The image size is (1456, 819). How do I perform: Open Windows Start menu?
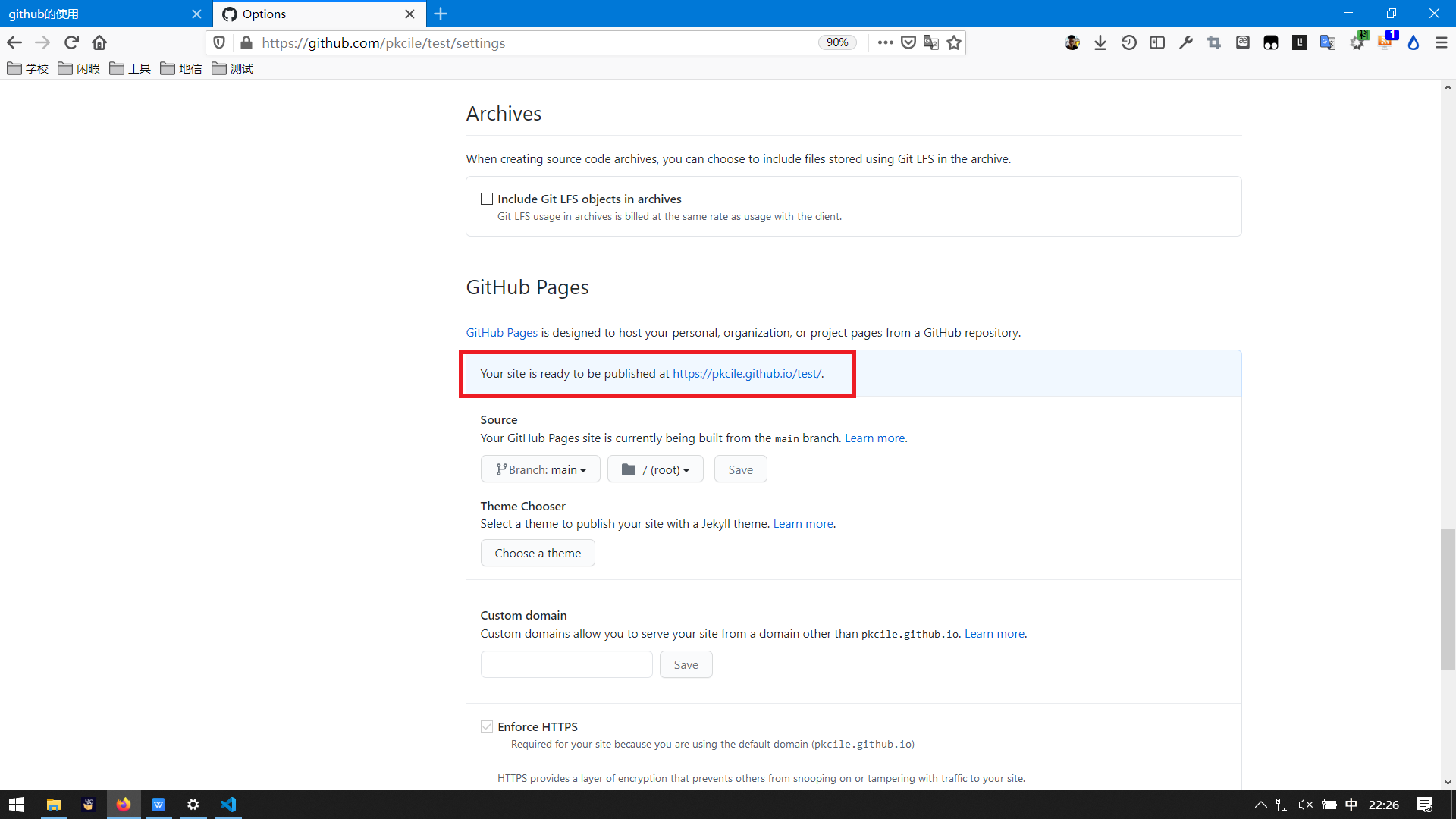click(17, 805)
